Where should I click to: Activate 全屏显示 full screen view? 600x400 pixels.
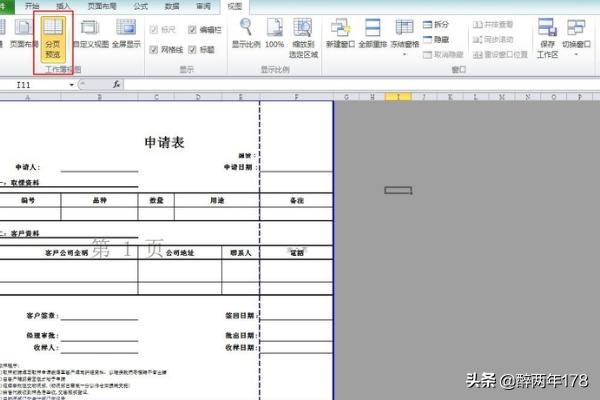point(126,34)
